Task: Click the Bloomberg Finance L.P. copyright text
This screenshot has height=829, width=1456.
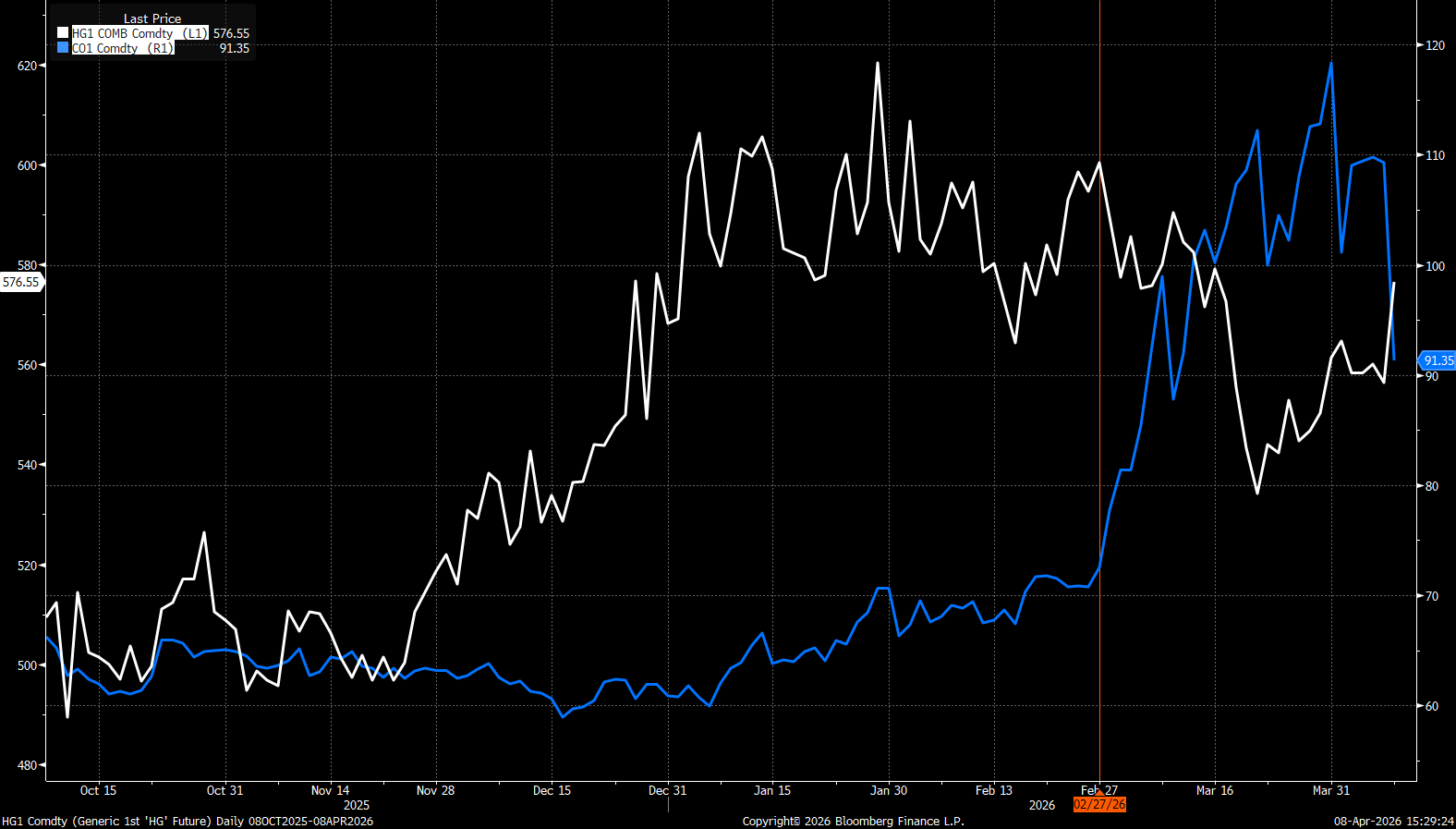Action: point(853,821)
